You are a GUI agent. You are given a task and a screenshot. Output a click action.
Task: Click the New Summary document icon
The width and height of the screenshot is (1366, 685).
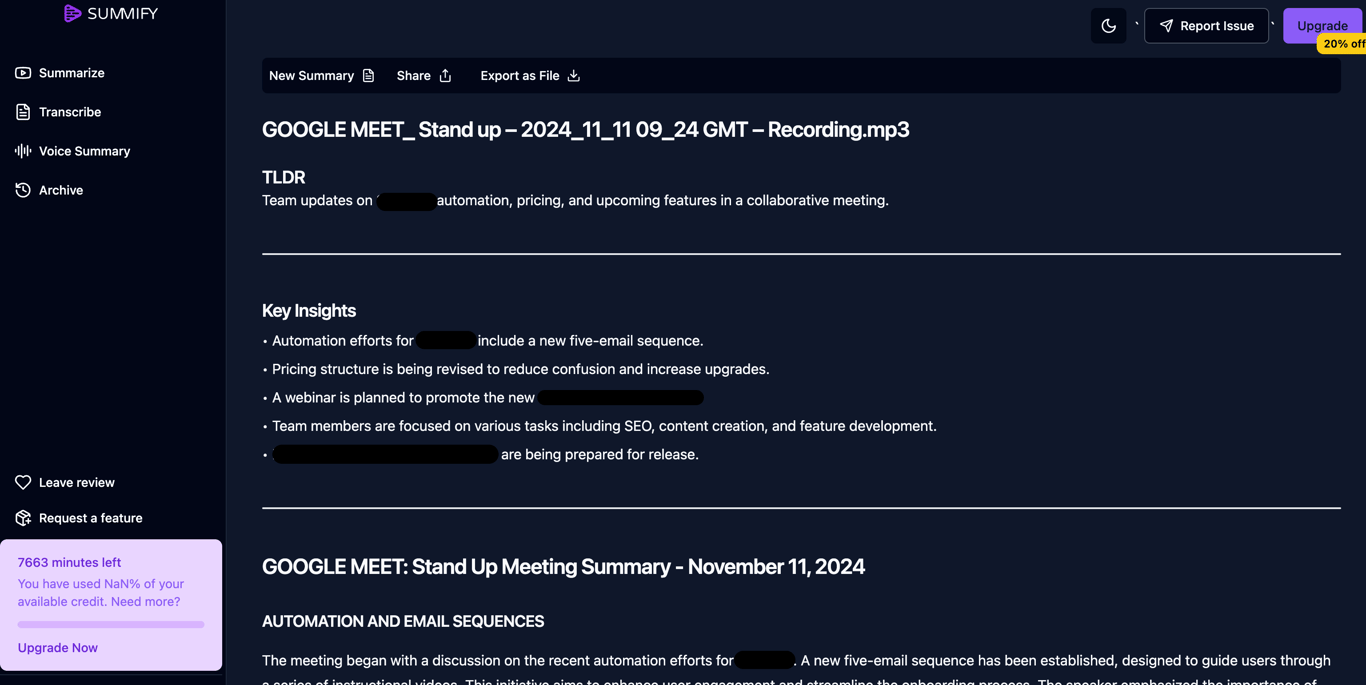pyautogui.click(x=368, y=76)
